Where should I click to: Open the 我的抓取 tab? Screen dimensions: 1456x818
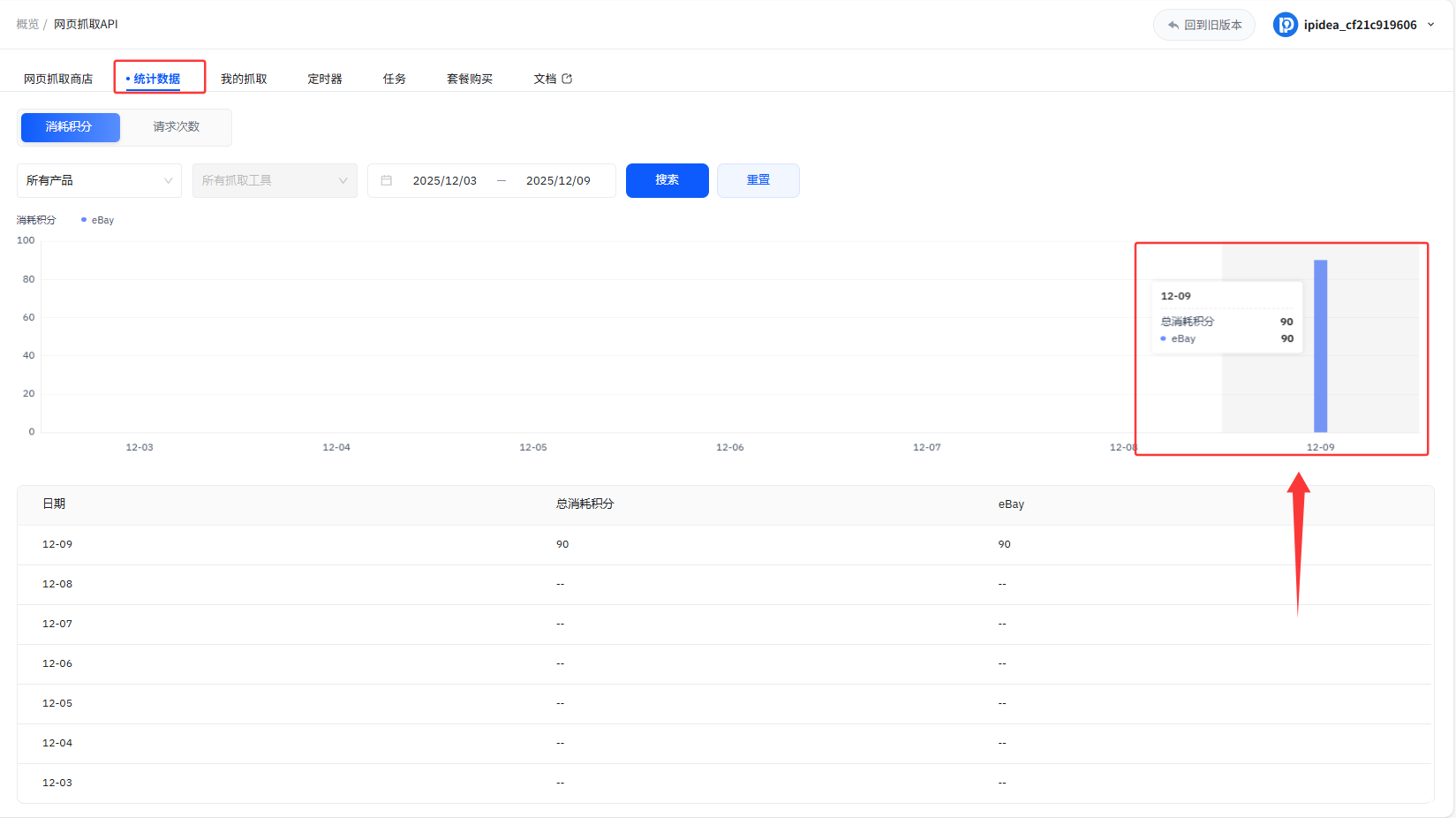coord(244,79)
